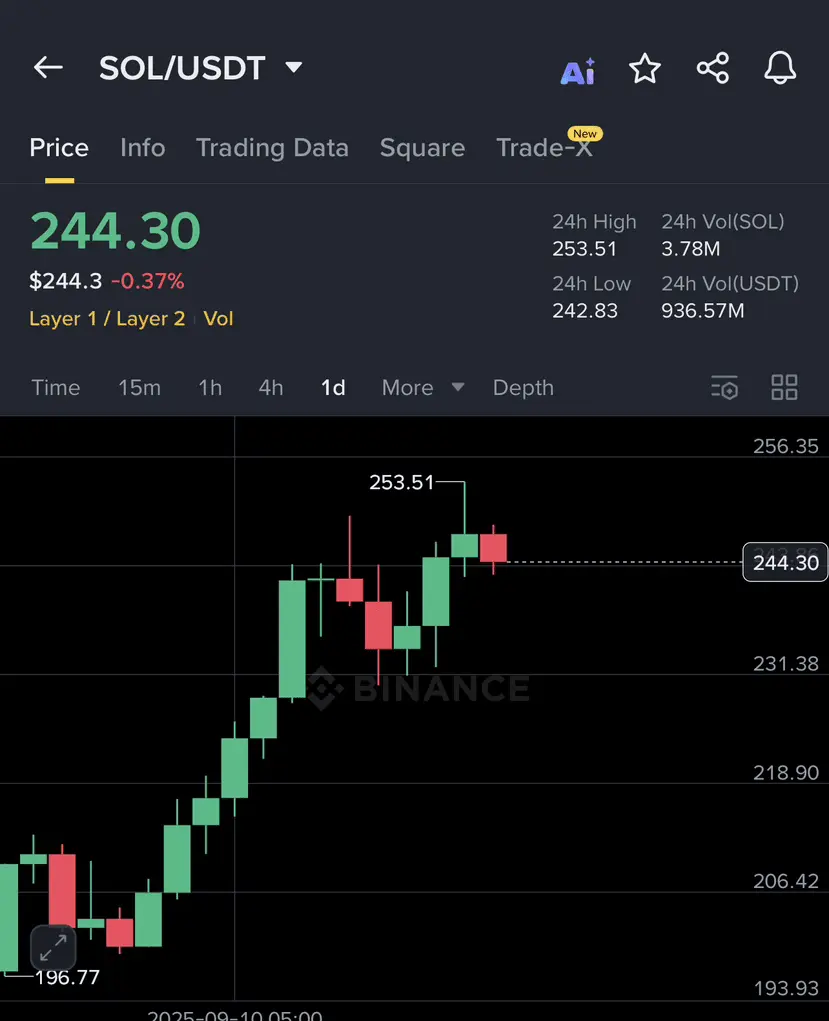Tap the share icon
The height and width of the screenshot is (1021, 829).
tap(713, 68)
